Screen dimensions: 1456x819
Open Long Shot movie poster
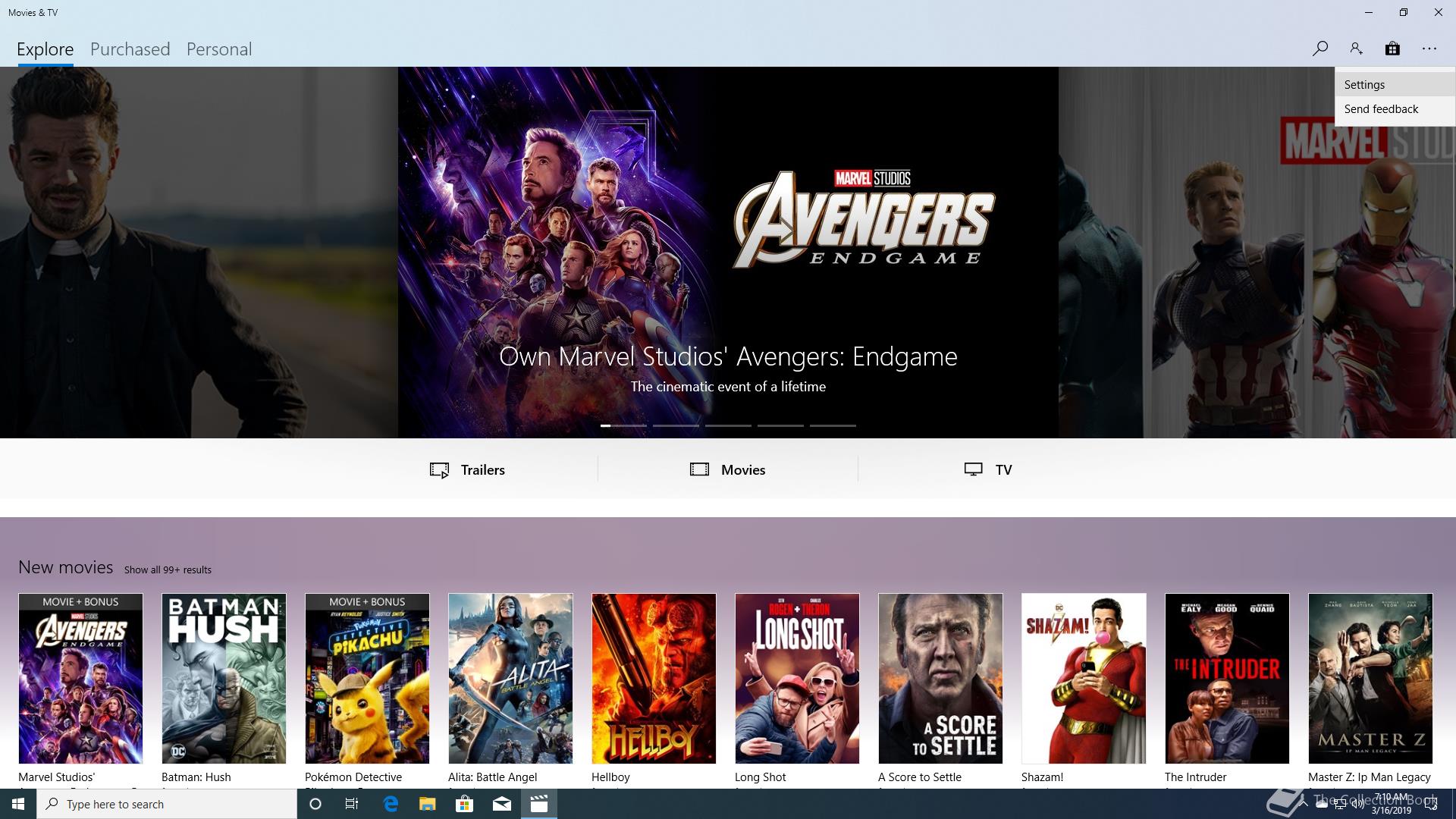[797, 678]
